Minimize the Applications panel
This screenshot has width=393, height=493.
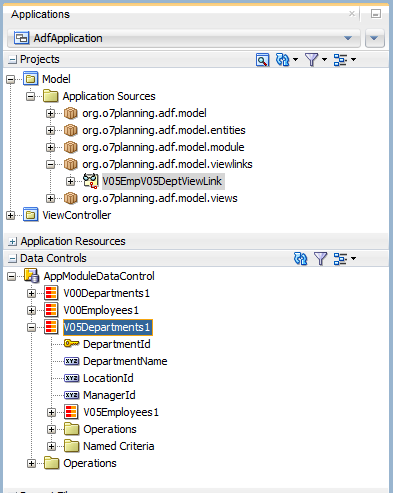click(x=376, y=14)
